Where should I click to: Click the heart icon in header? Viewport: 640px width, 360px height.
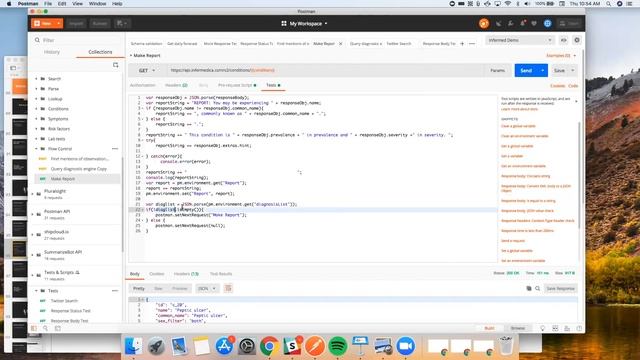[x=534, y=24]
